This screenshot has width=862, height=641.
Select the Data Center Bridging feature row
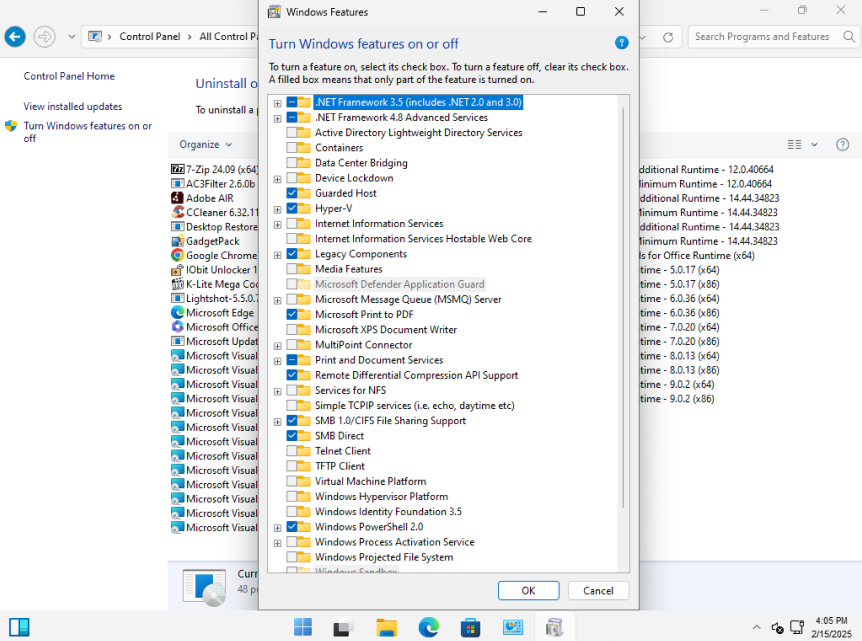[x=361, y=163]
